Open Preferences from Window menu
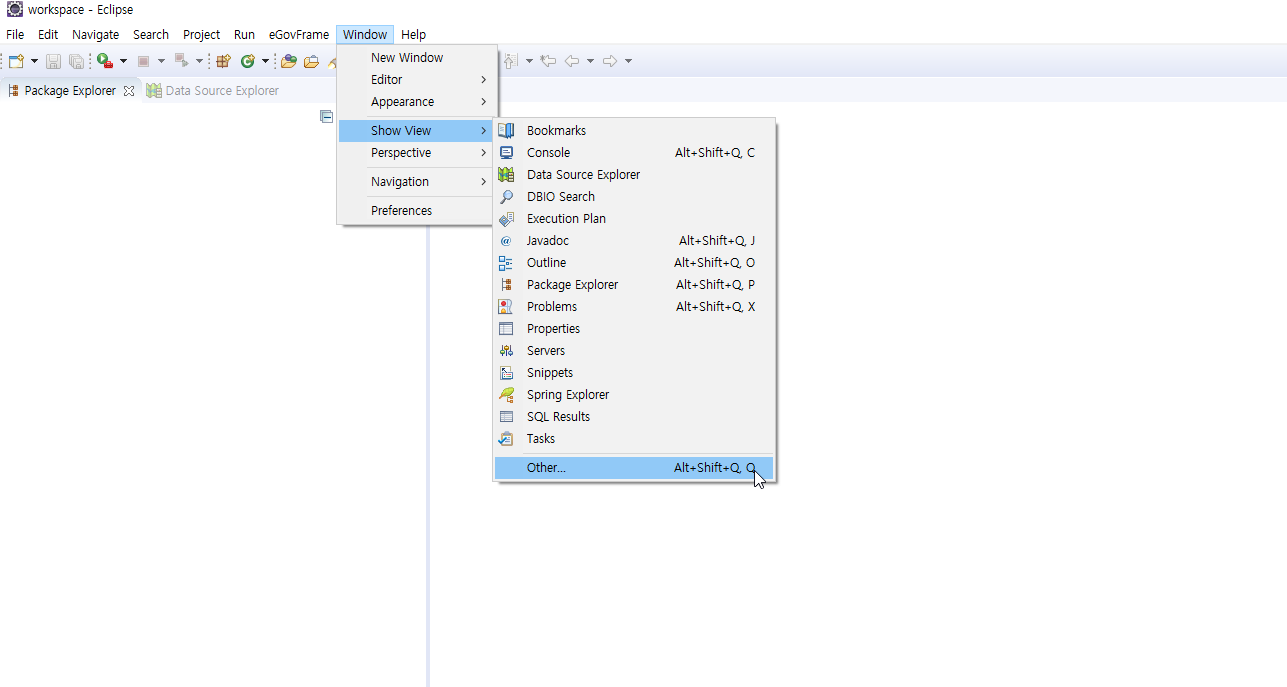Screen dimensions: 1287x687 click(416, 211)
